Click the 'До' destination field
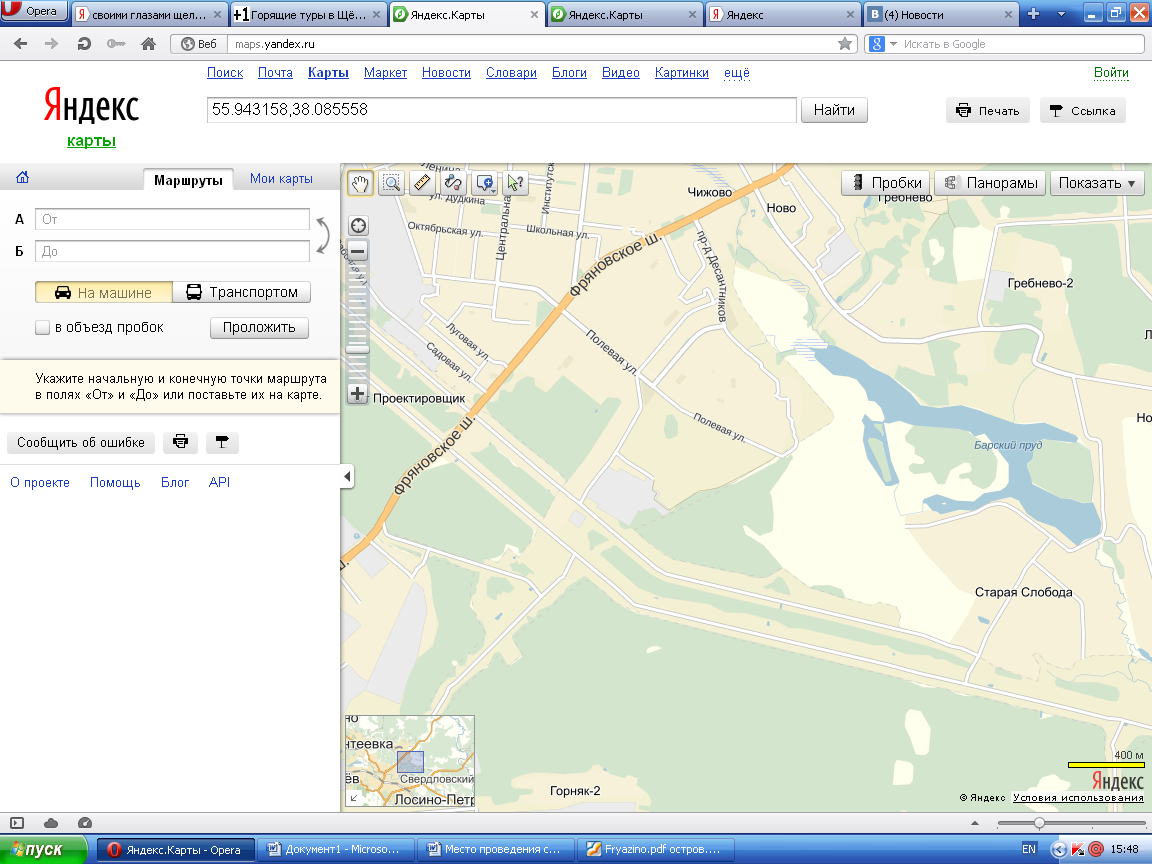Screen dimensions: 1152x864 pyautogui.click(x=173, y=251)
